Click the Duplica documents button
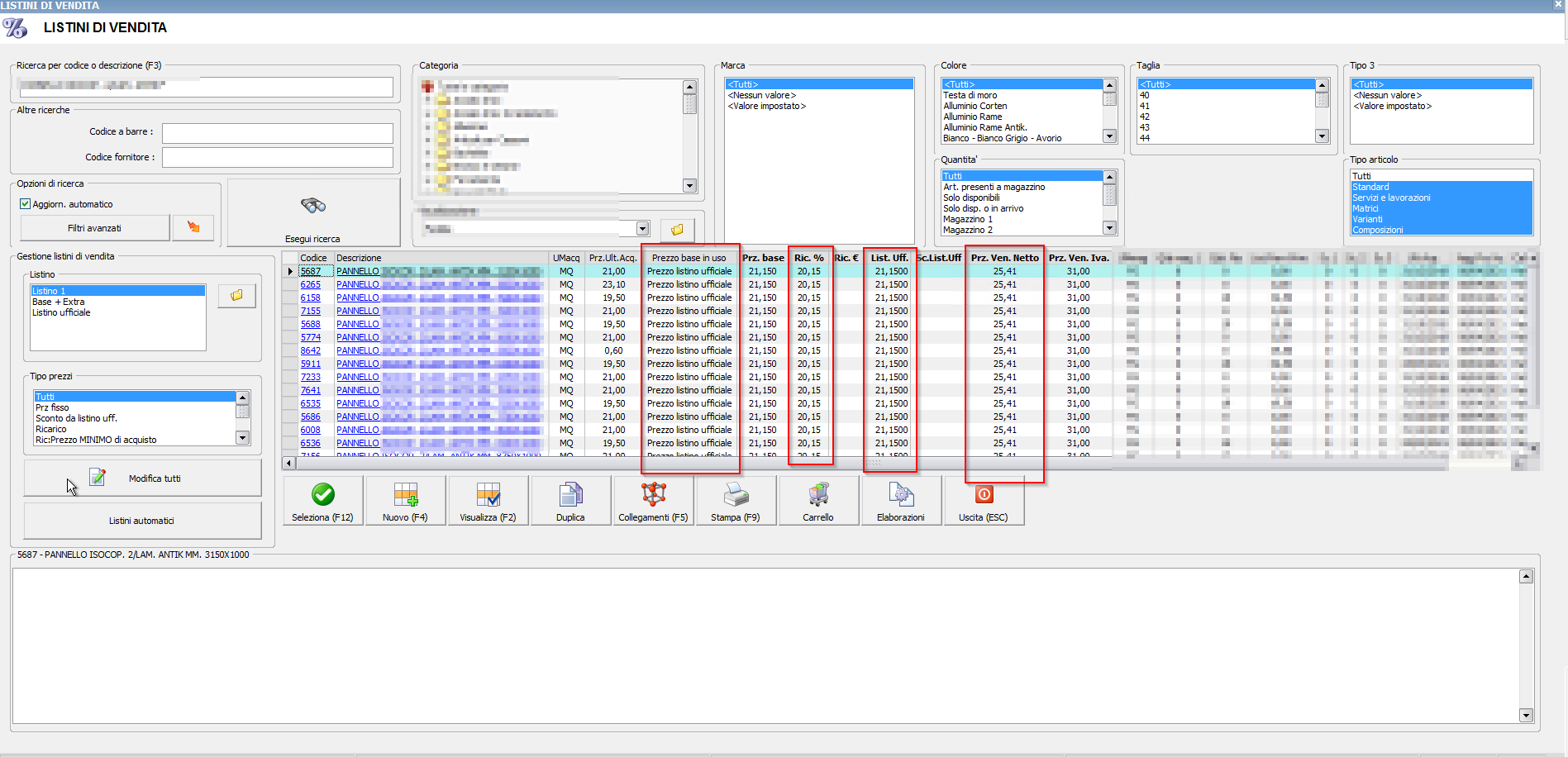This screenshot has width=1568, height=757. tap(570, 501)
